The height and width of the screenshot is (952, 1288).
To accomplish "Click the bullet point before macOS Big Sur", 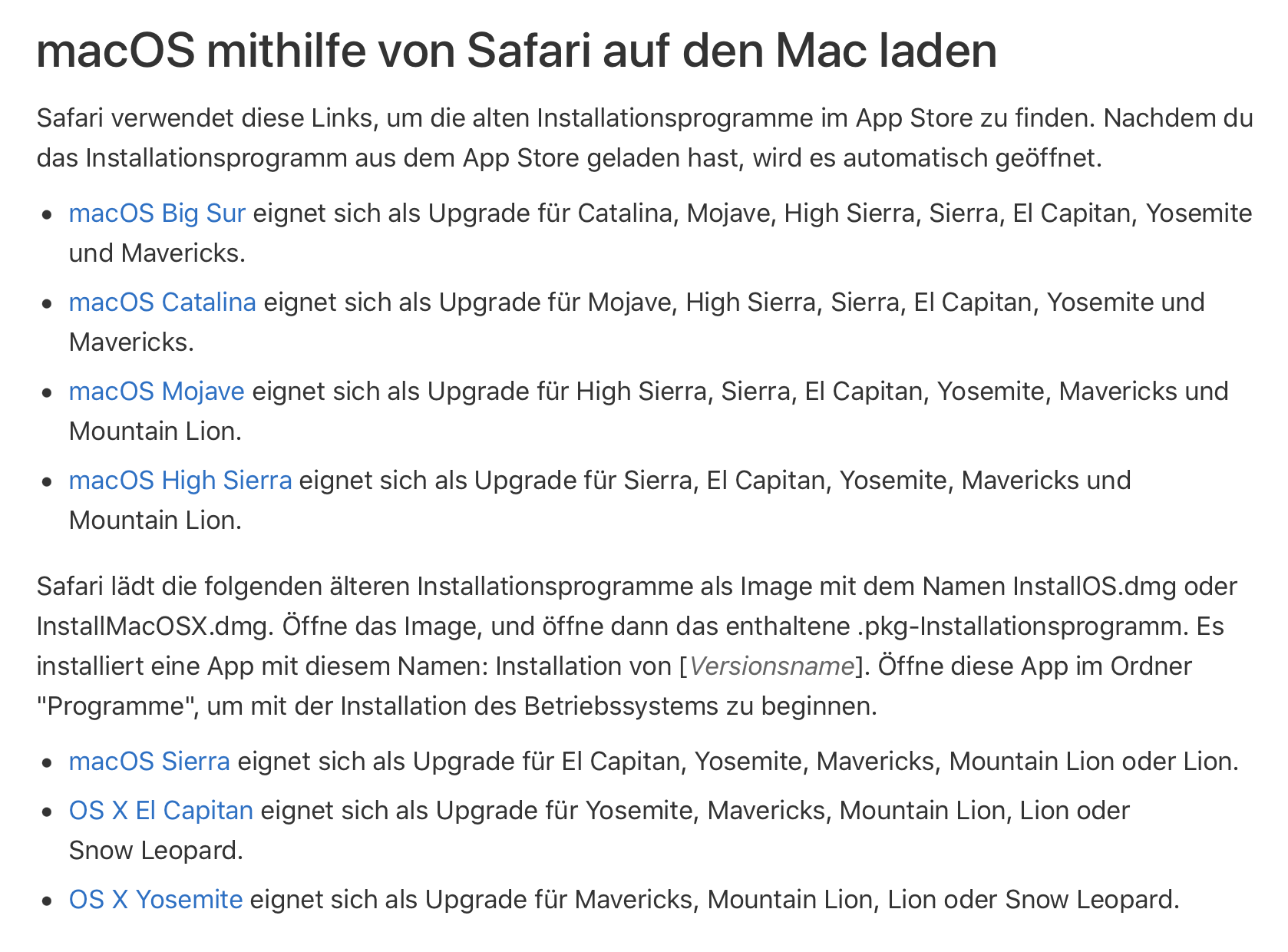I will 48,215.
